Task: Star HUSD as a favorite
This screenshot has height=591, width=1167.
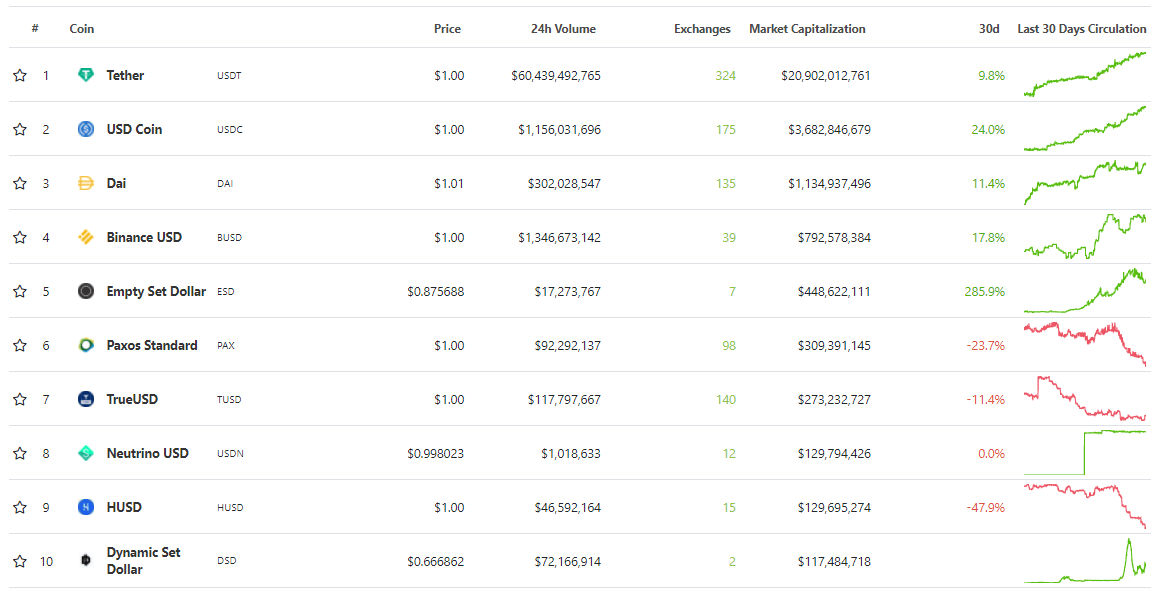Action: point(20,507)
